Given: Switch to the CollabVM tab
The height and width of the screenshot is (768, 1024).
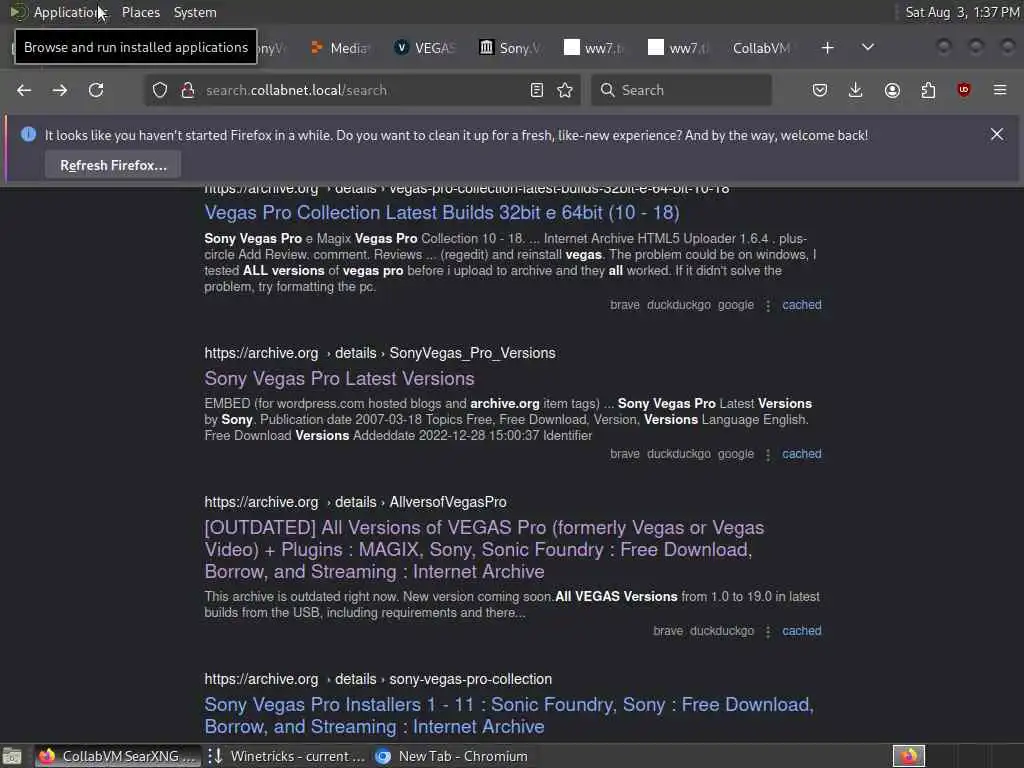Looking at the screenshot, I should tap(761, 48).
